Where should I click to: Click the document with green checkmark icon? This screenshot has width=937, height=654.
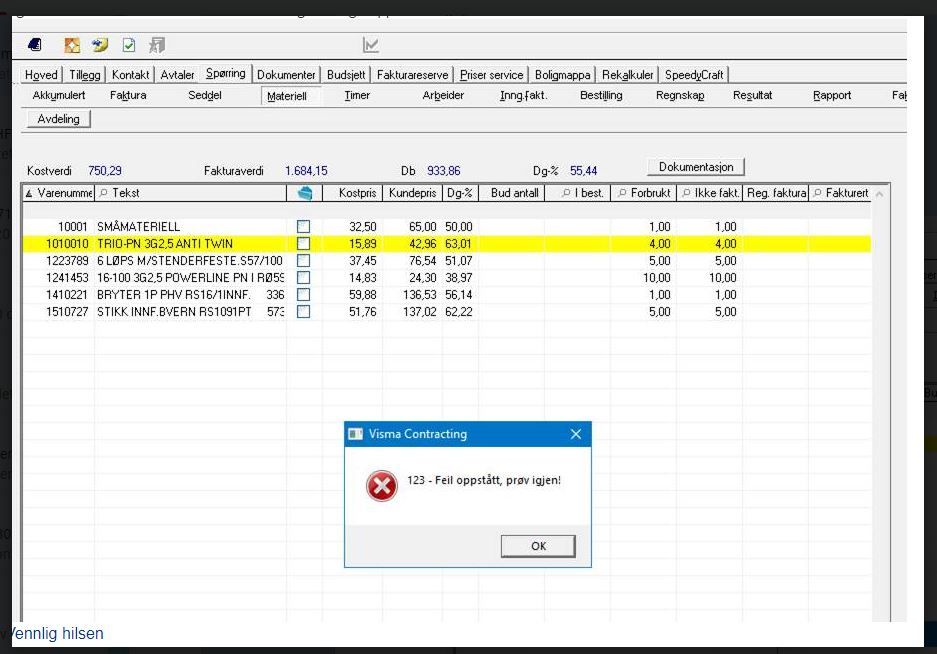[128, 45]
